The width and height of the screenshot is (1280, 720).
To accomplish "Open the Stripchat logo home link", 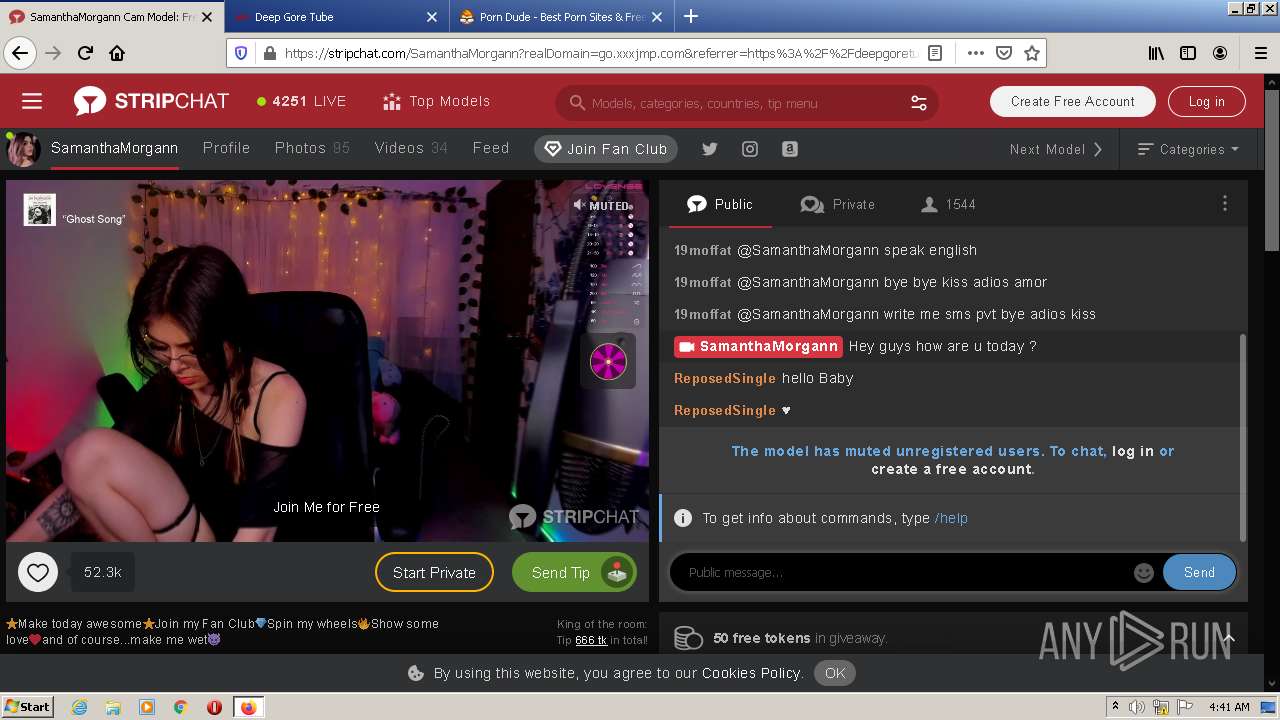I will [151, 101].
